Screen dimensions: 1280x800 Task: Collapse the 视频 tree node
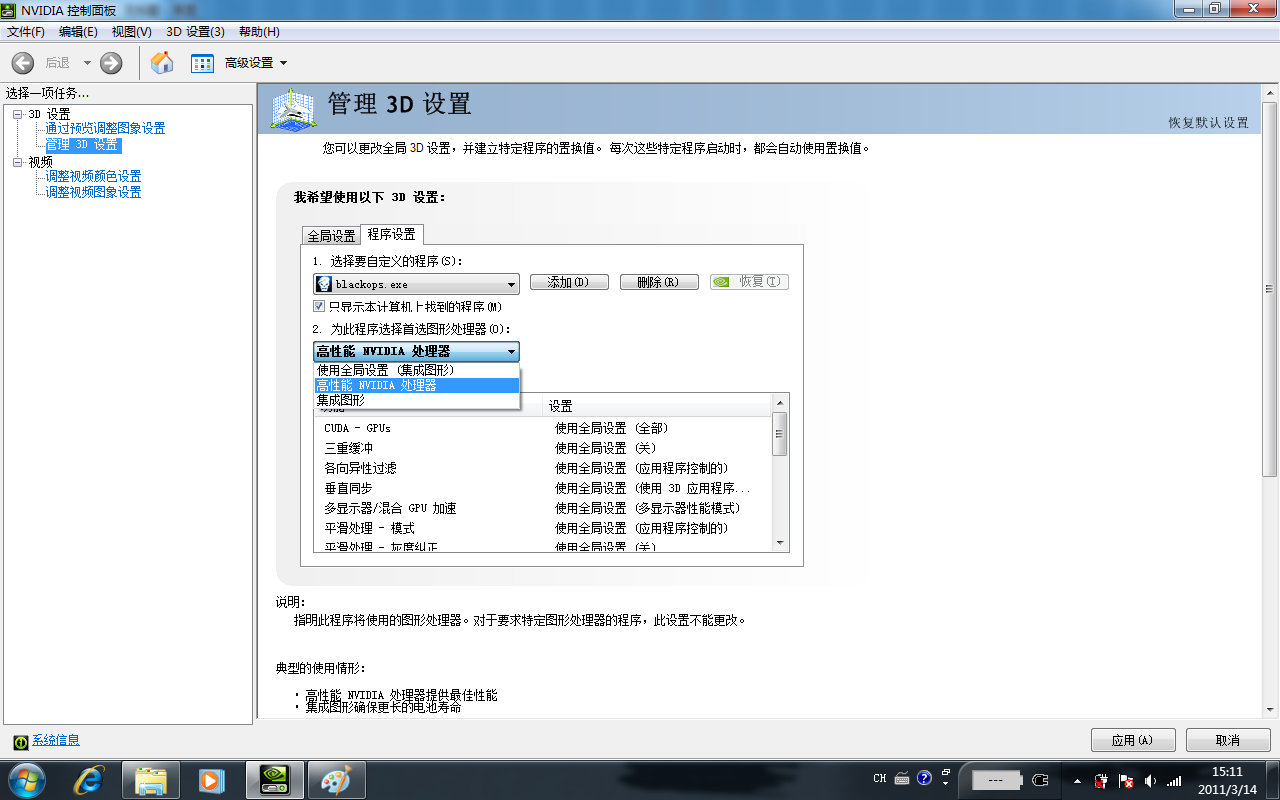click(17, 162)
